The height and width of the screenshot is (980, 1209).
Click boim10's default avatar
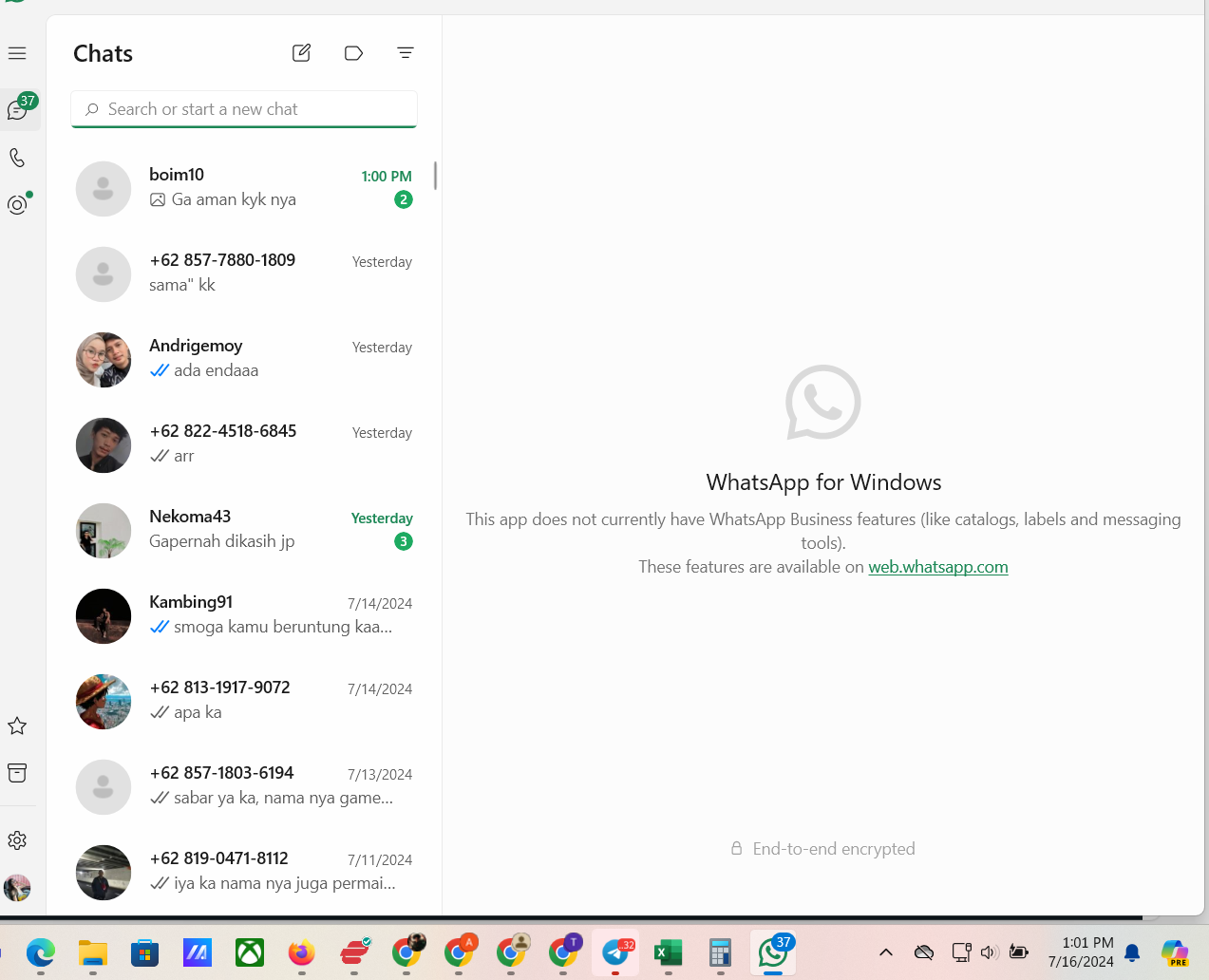coord(104,189)
